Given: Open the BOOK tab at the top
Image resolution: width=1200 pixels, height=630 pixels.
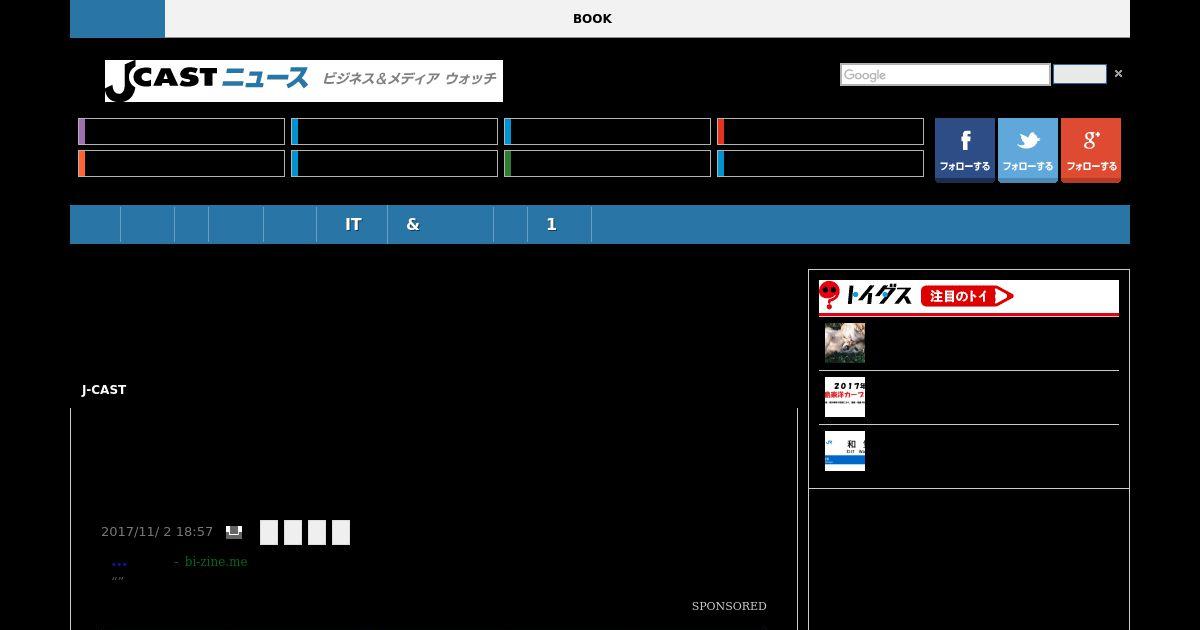Looking at the screenshot, I should pos(592,19).
